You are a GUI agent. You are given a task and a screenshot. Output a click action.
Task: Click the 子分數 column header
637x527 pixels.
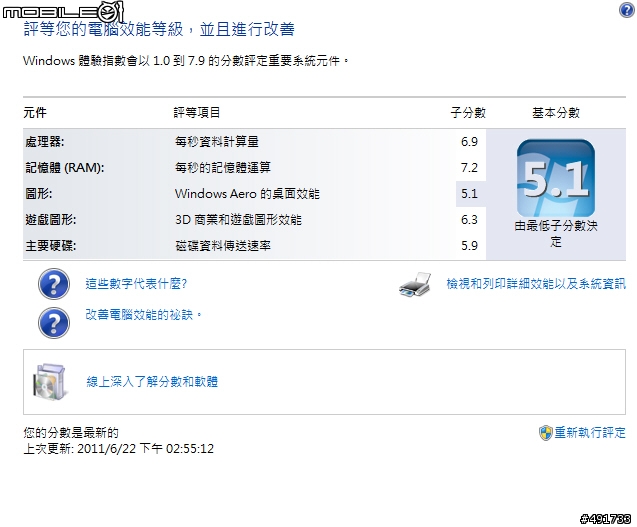[468, 113]
